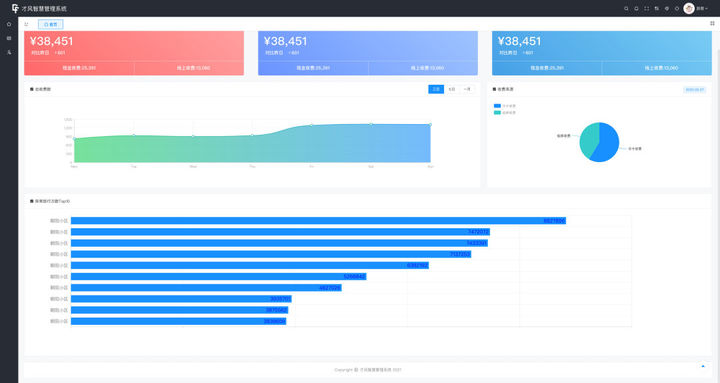The image size is (720, 383).
Task: Click the longest top bar in ranking chart
Action: (x=318, y=221)
